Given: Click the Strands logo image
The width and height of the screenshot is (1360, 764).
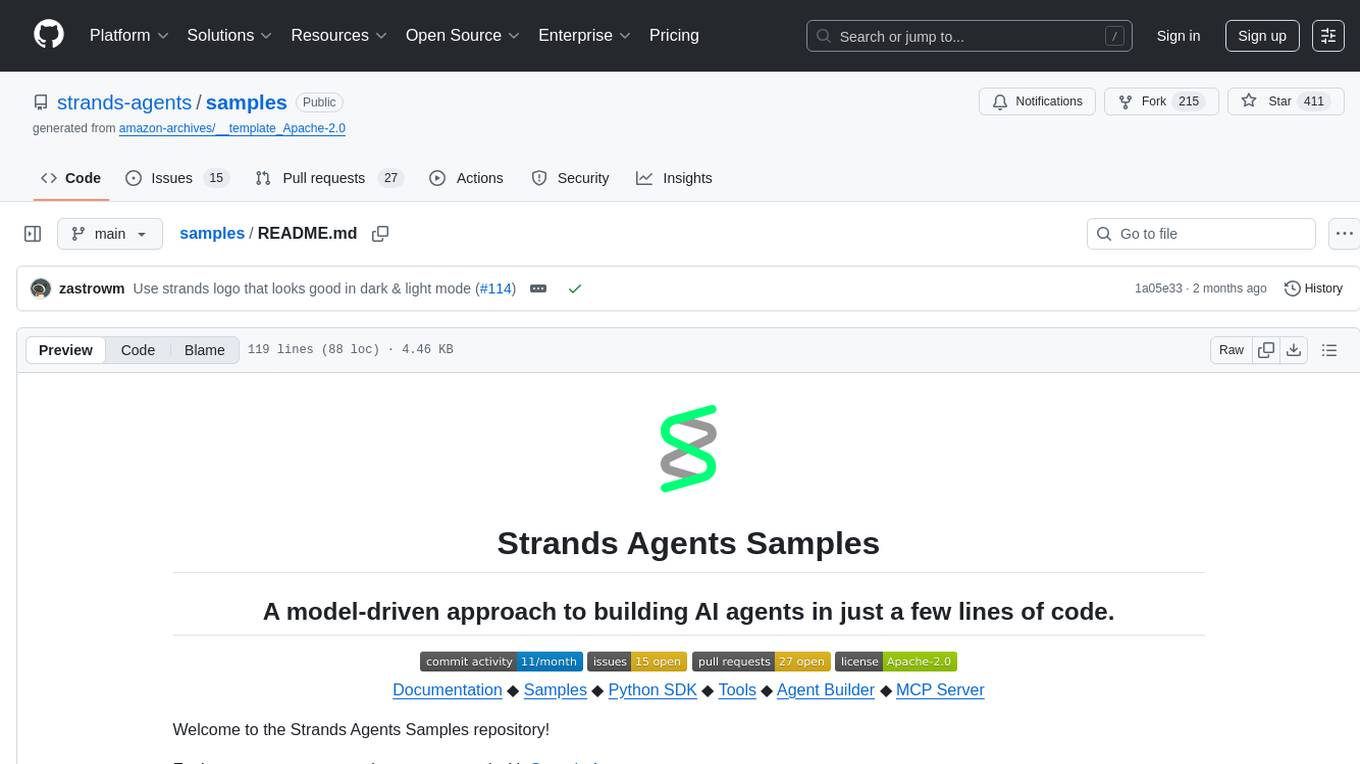Looking at the screenshot, I should pyautogui.click(x=689, y=448).
